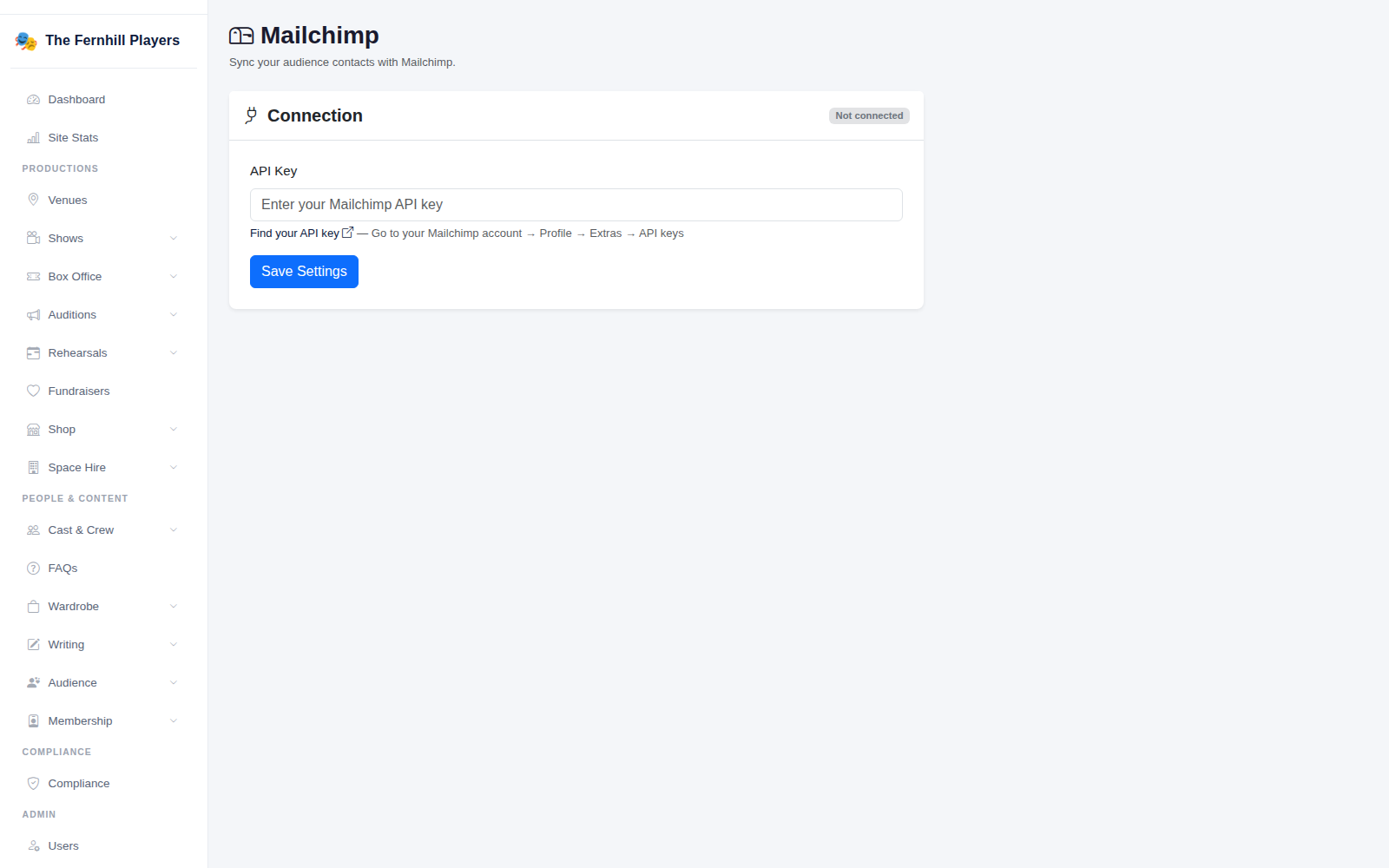Expand the Auditions submenu chevron
This screenshot has width=1389, height=868.
174,315
